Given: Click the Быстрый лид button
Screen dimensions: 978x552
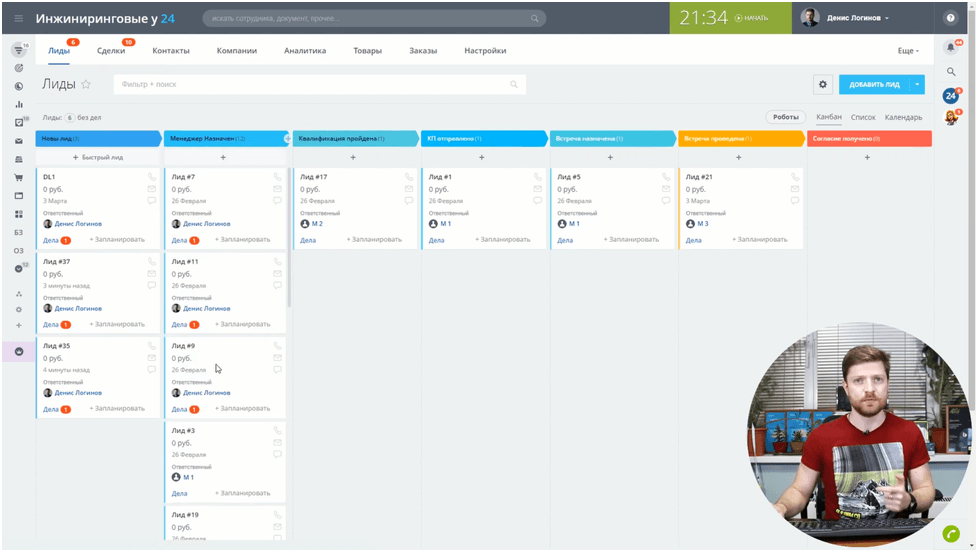Looking at the screenshot, I should pyautogui.click(x=98, y=157).
